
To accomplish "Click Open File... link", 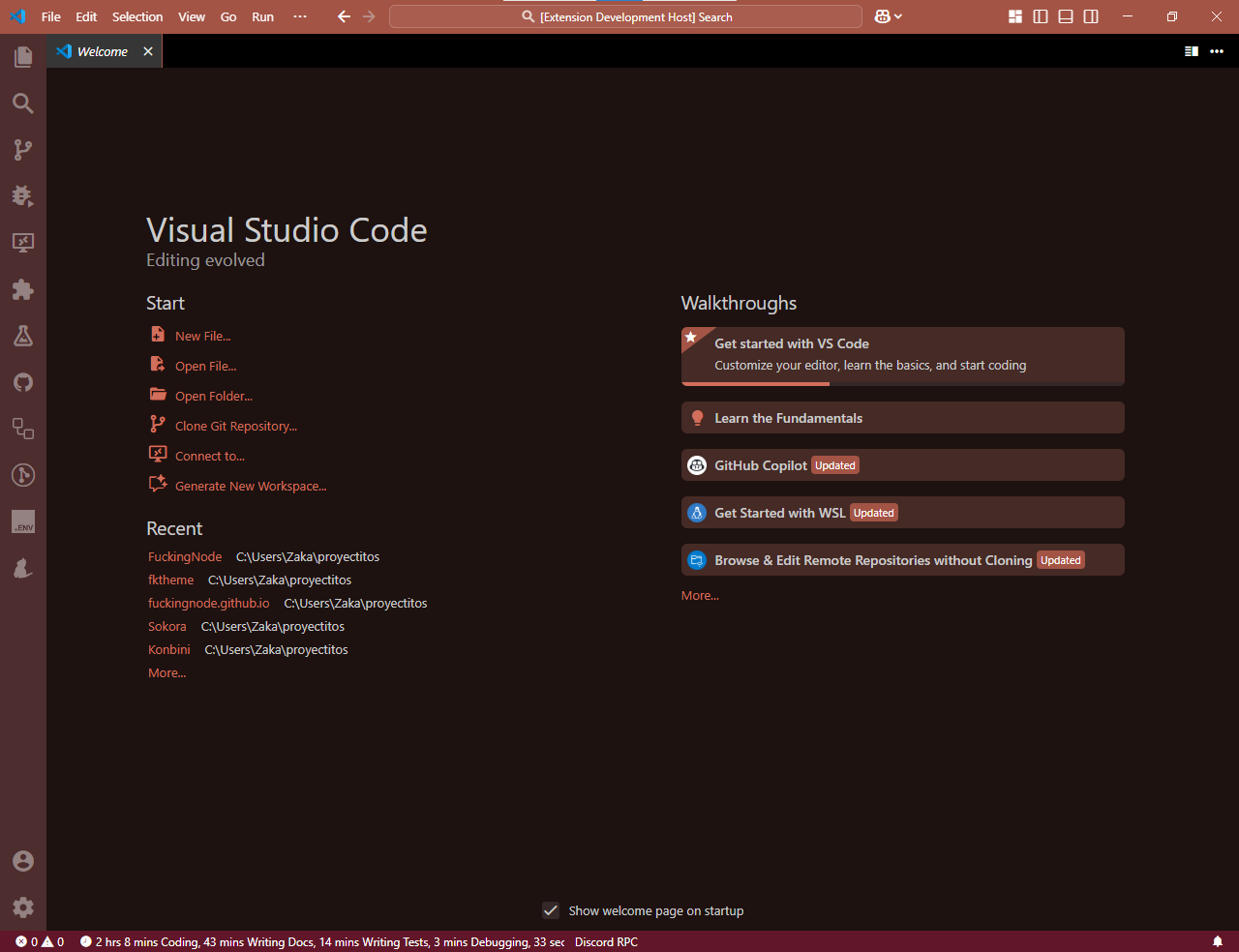I will pyautogui.click(x=205, y=366).
